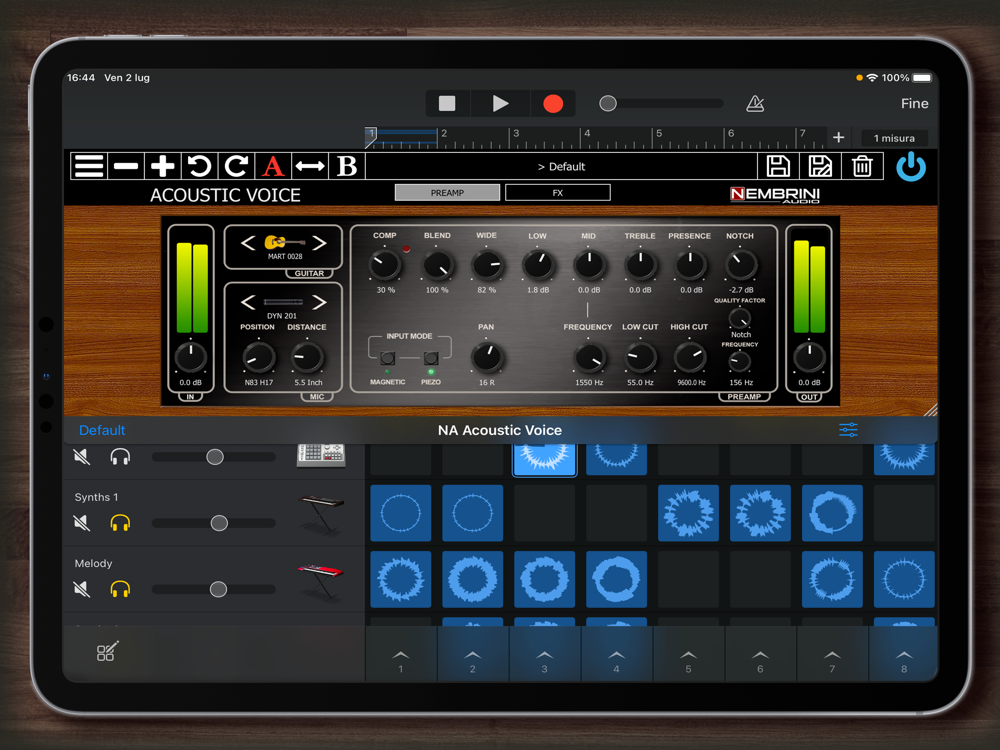Trigger column 3 with its chevron
Screen dimensions: 1000x750
tap(544, 654)
